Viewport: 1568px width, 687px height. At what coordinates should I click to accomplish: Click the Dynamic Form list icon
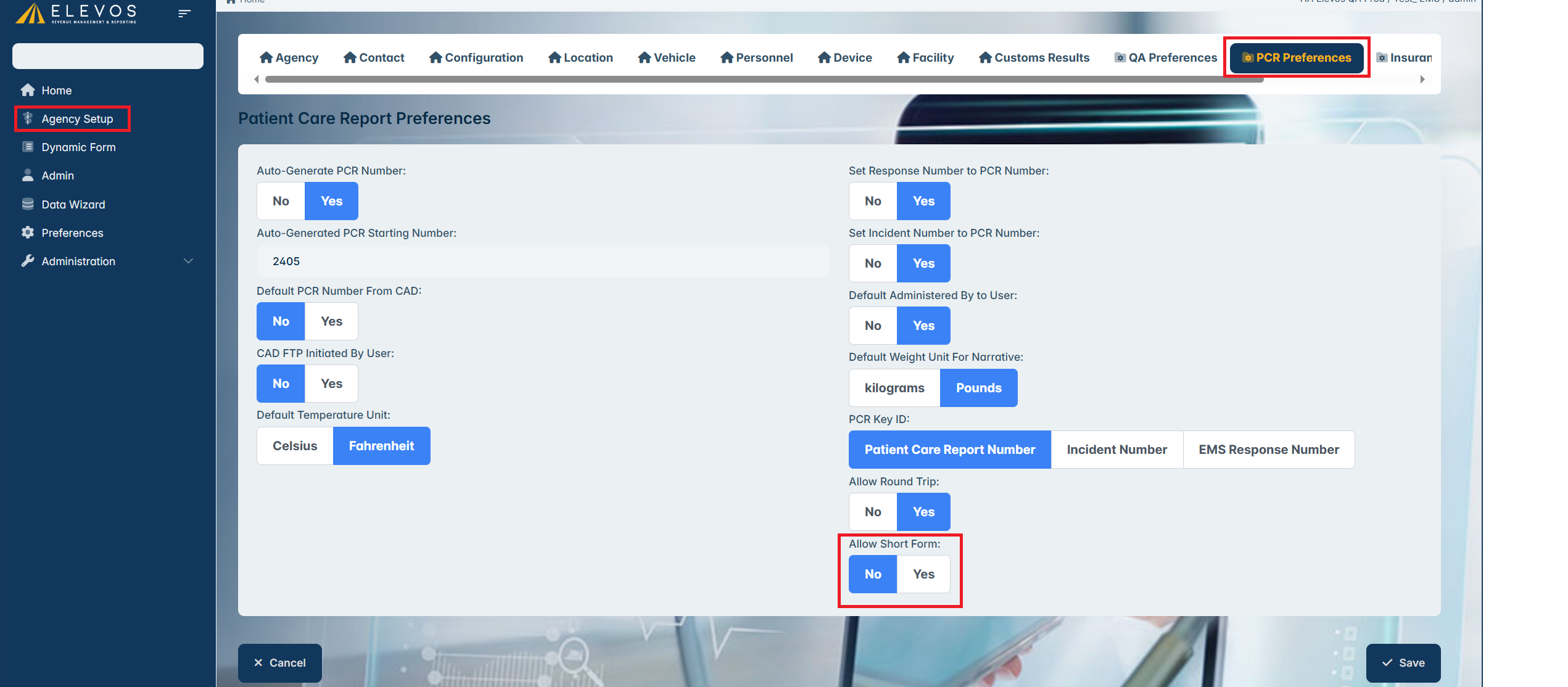[28, 147]
